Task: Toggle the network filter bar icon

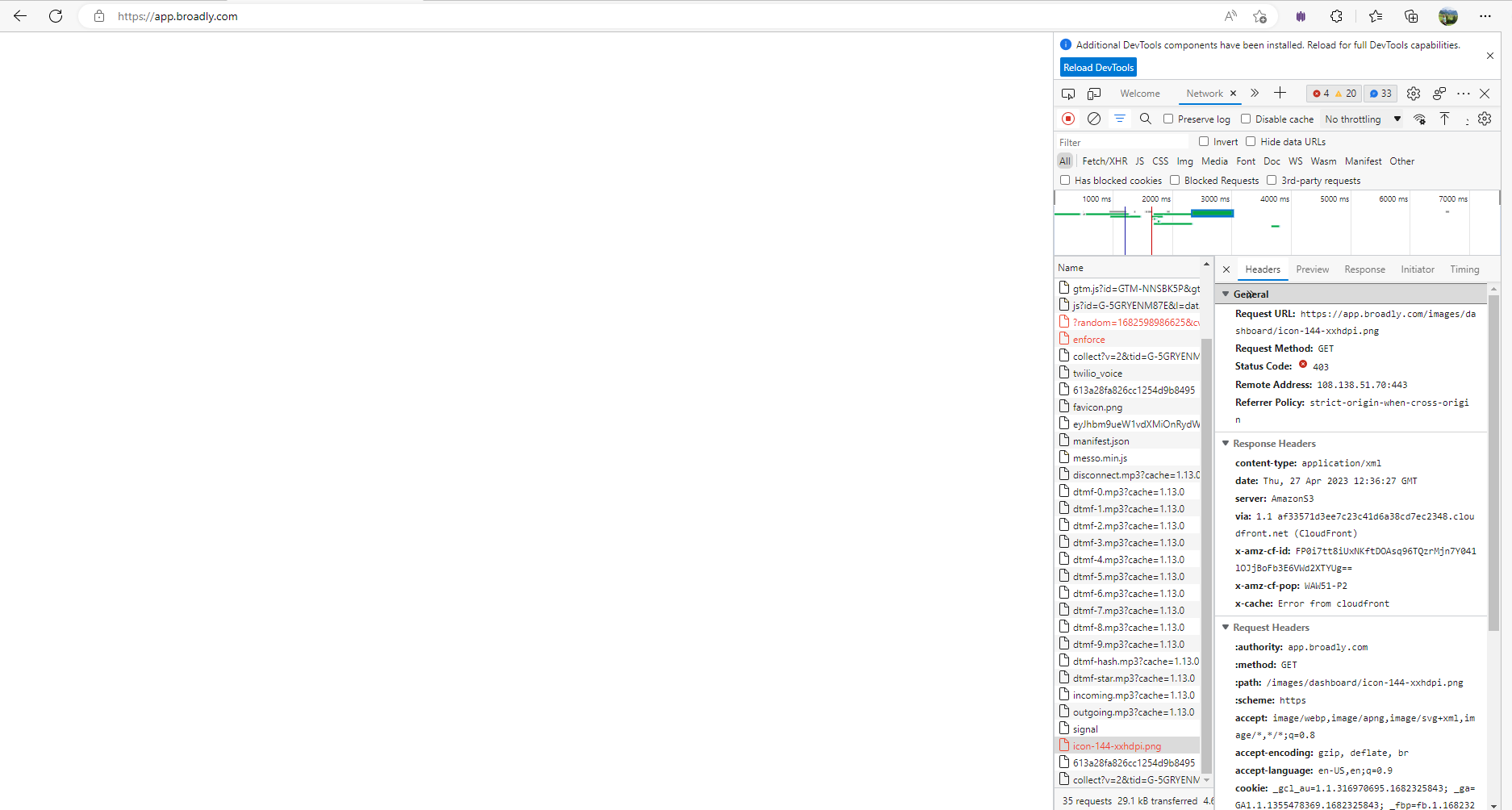Action: click(1120, 119)
